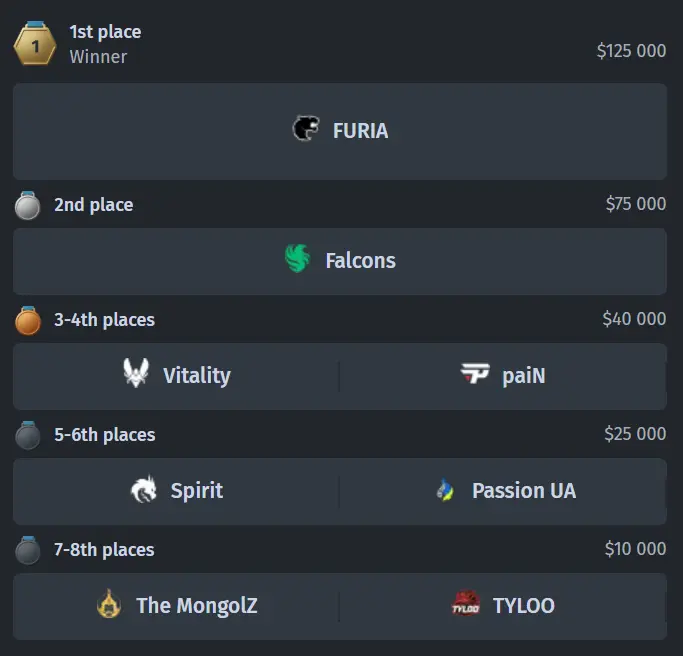Click the FURIA panther logo
Viewport: 683px width, 656px height.
click(x=306, y=129)
